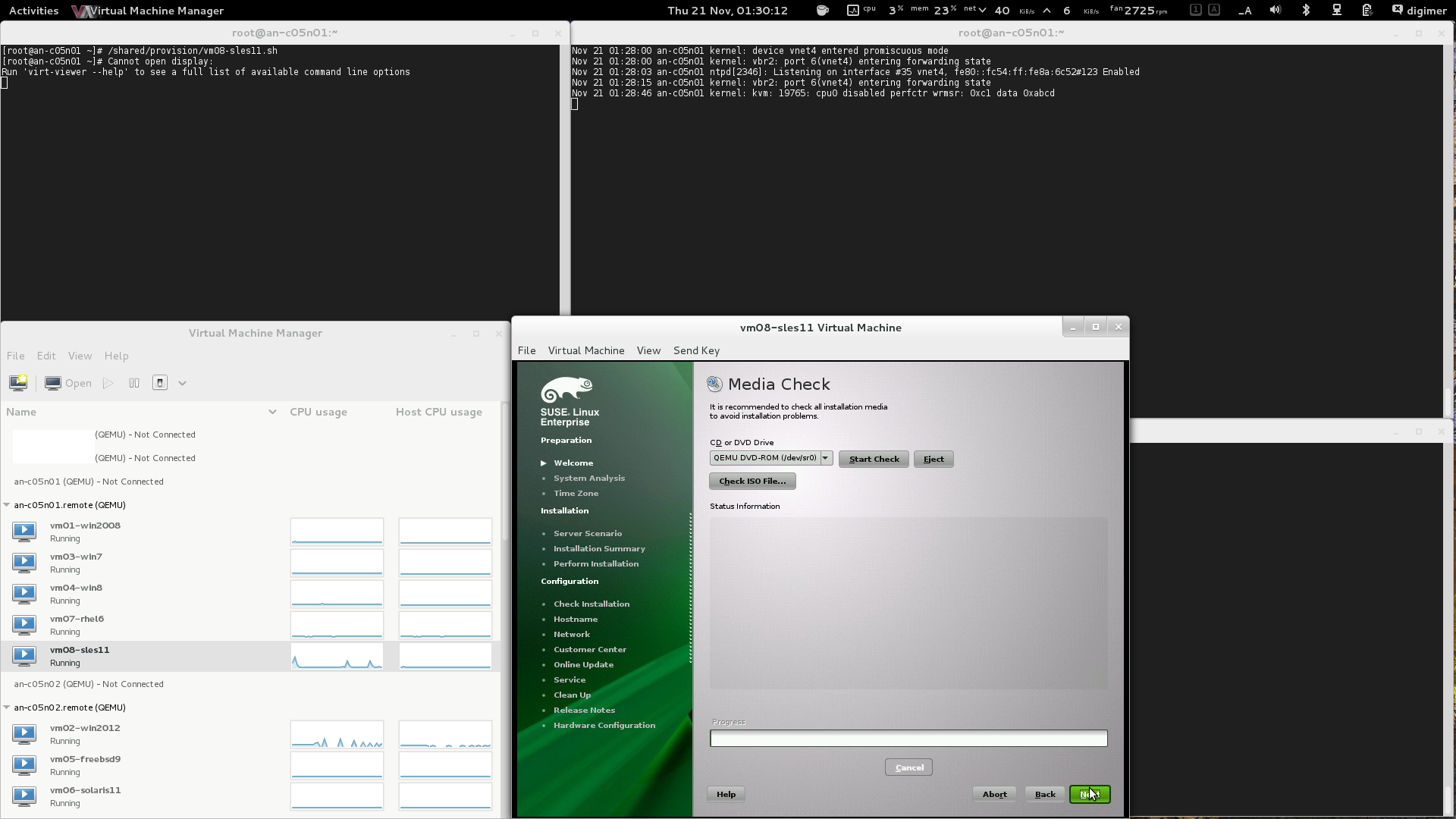This screenshot has width=1456, height=819.
Task: Open Edit menu in Virtual Machine Manager
Action: click(x=46, y=356)
